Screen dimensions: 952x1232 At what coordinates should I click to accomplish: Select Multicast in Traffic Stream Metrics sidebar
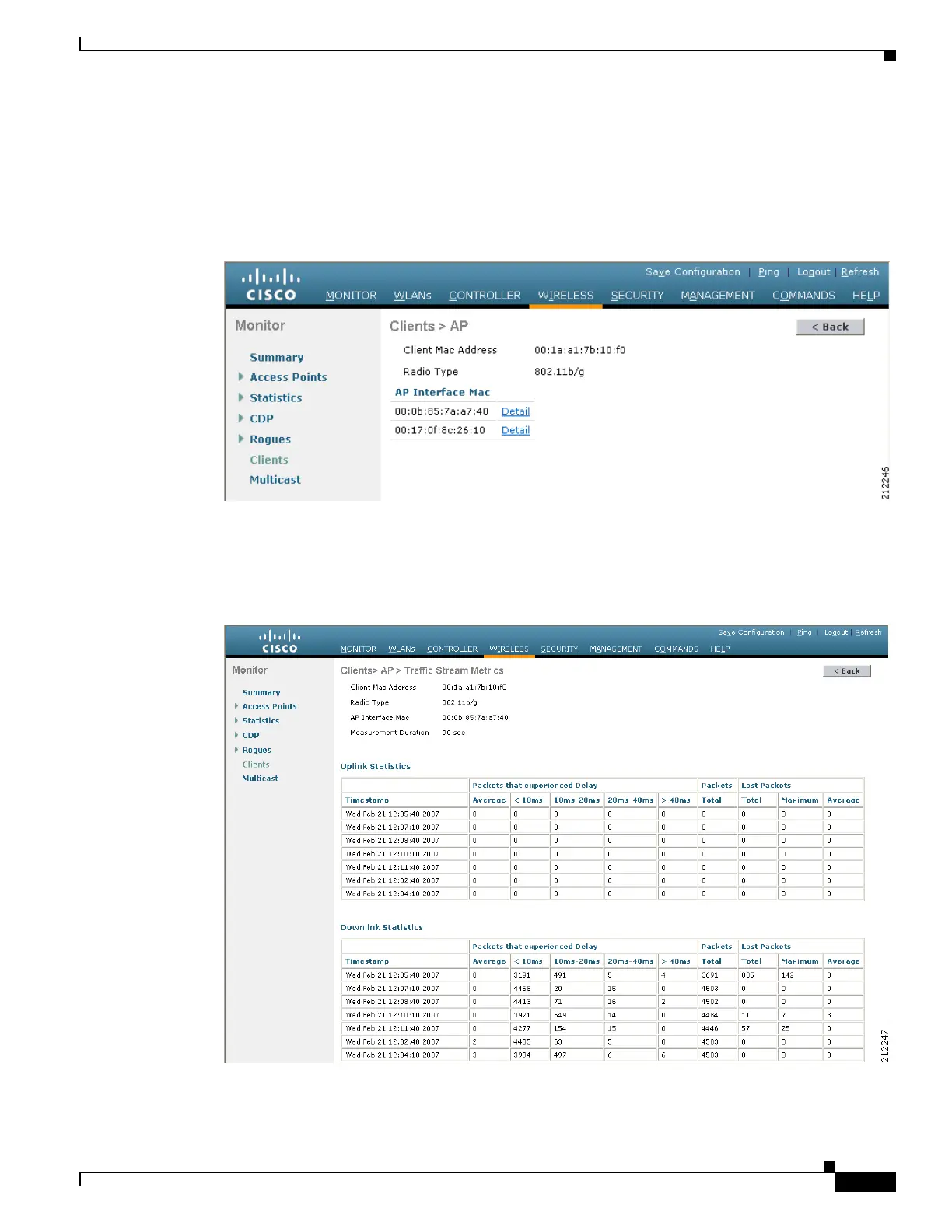tap(260, 778)
